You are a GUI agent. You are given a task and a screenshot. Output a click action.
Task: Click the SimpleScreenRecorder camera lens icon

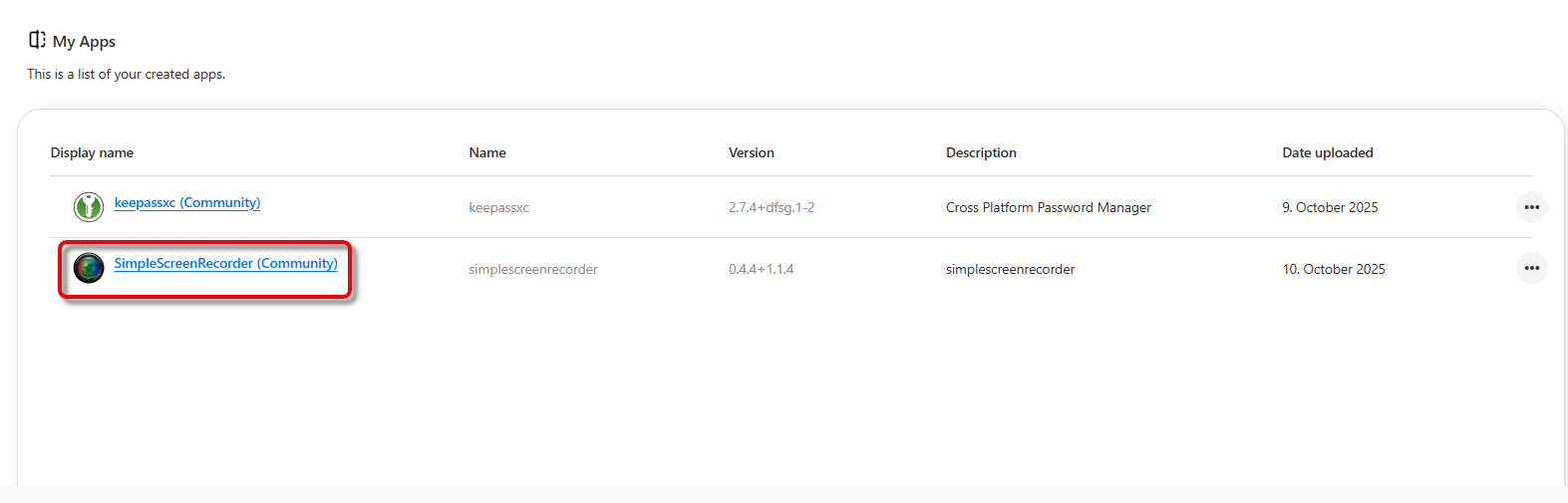(x=89, y=267)
